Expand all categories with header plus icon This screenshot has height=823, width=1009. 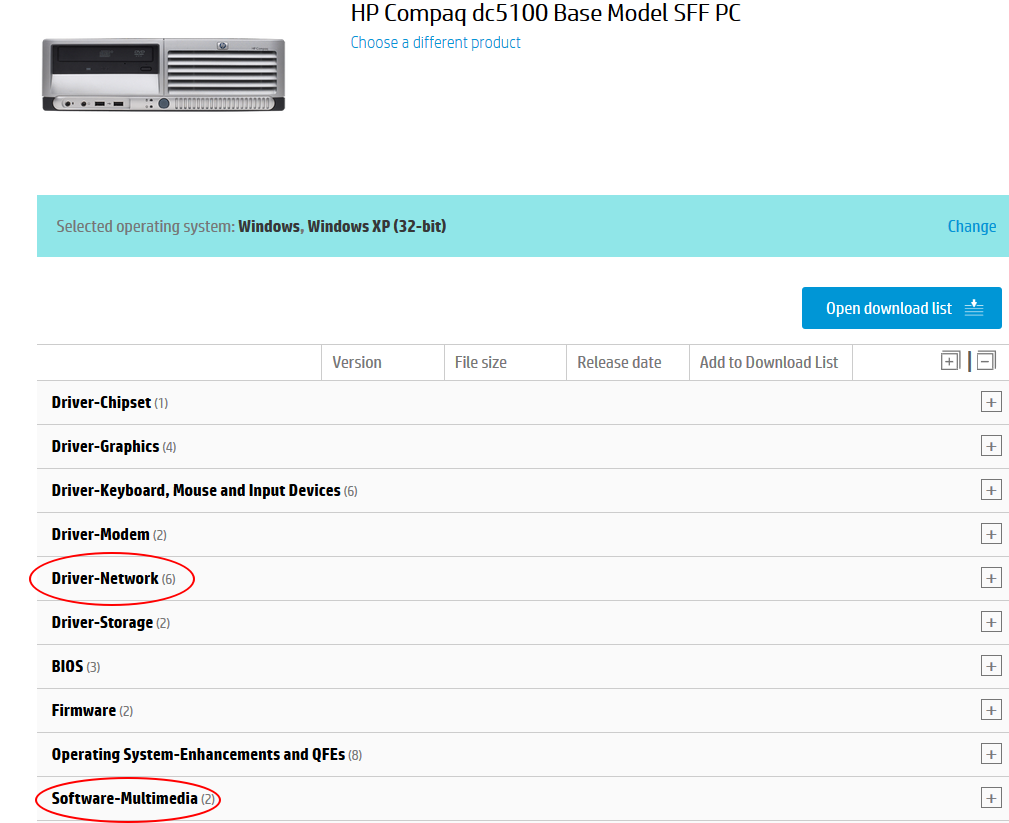950,361
